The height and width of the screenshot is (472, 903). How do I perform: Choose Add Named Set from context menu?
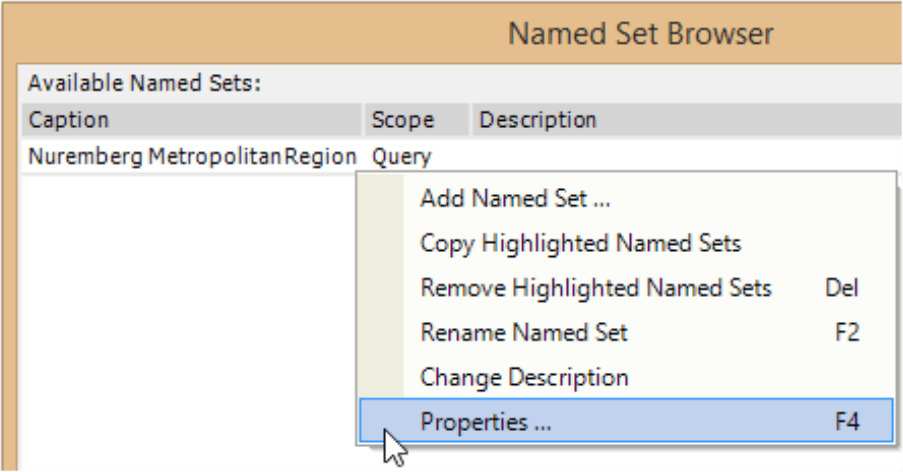click(515, 198)
